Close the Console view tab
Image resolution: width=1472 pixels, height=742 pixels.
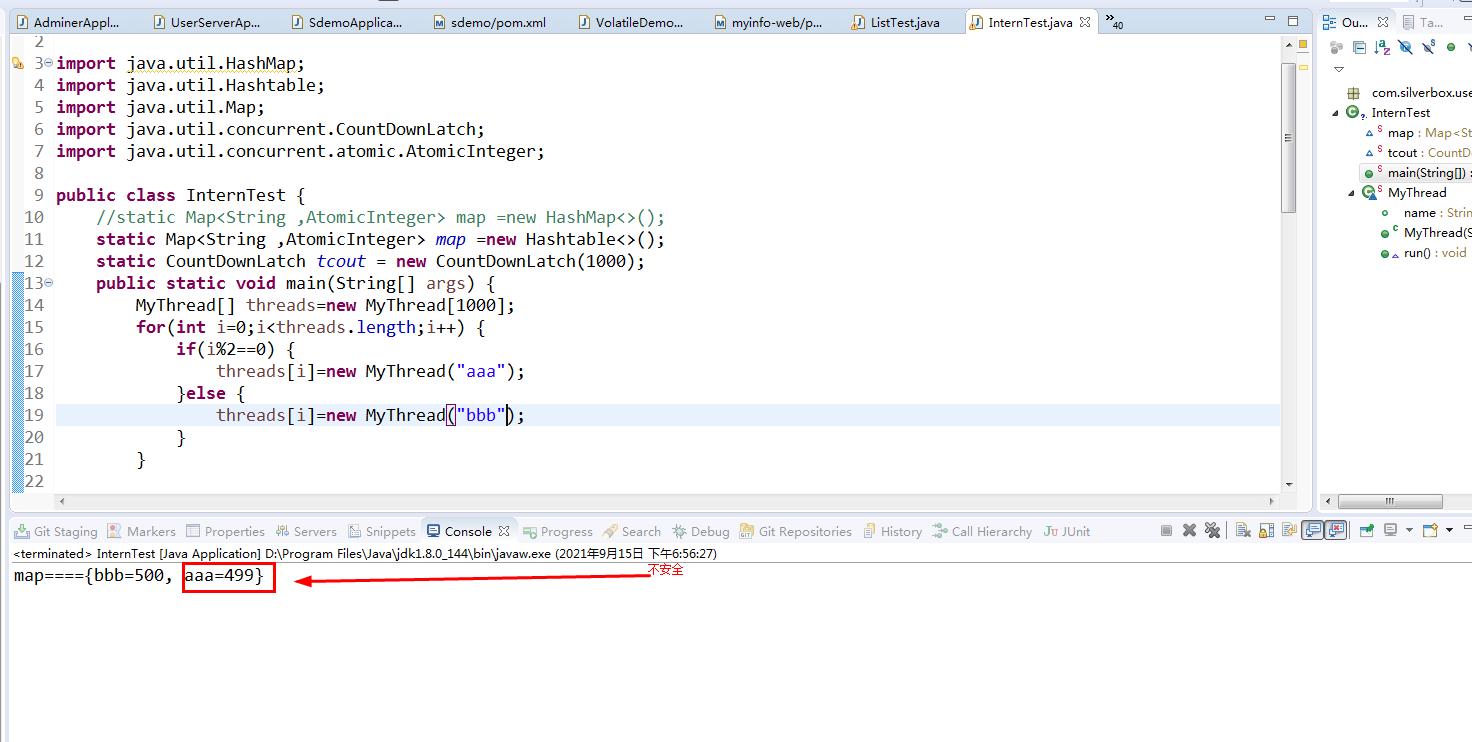pos(504,531)
